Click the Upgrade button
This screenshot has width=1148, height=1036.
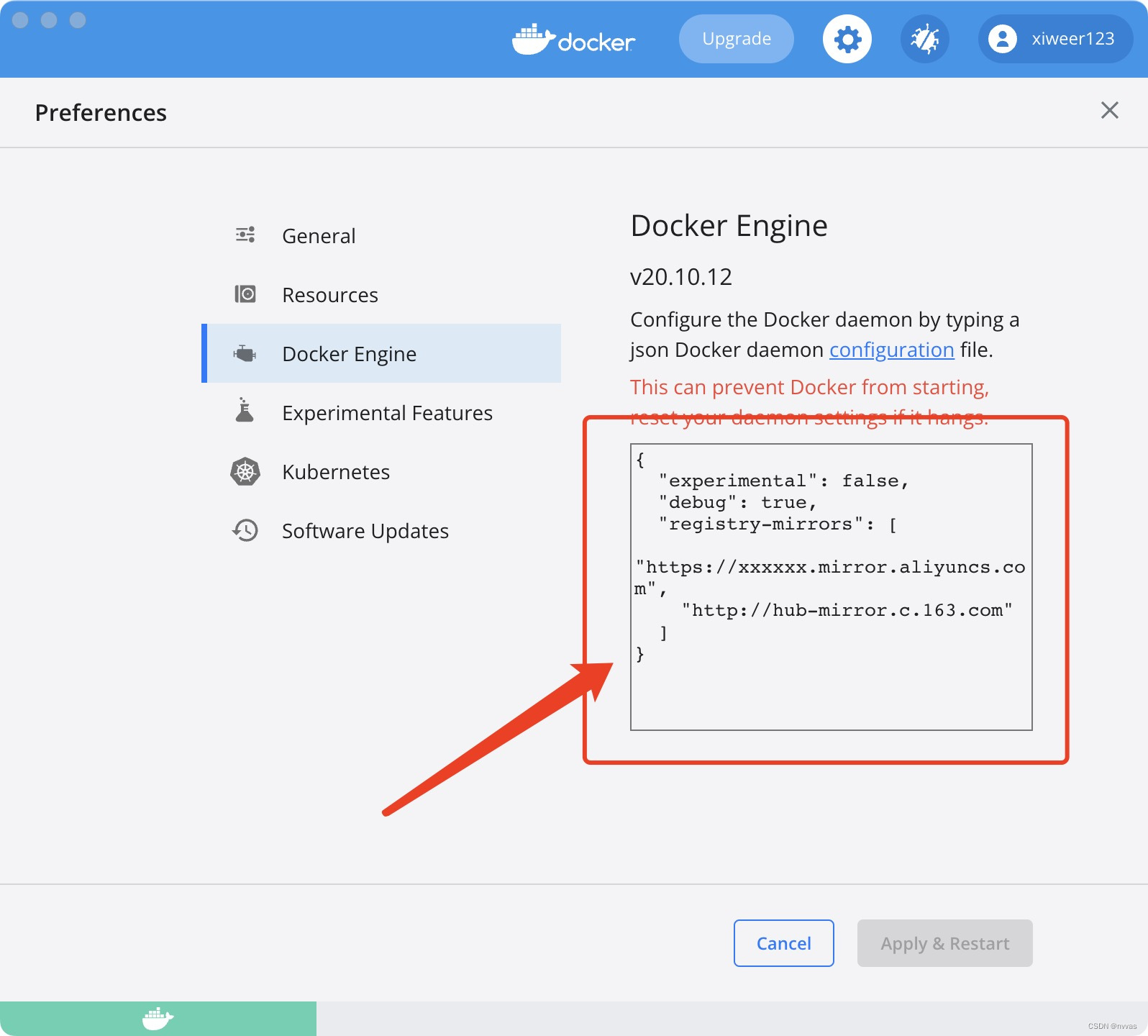(737, 39)
